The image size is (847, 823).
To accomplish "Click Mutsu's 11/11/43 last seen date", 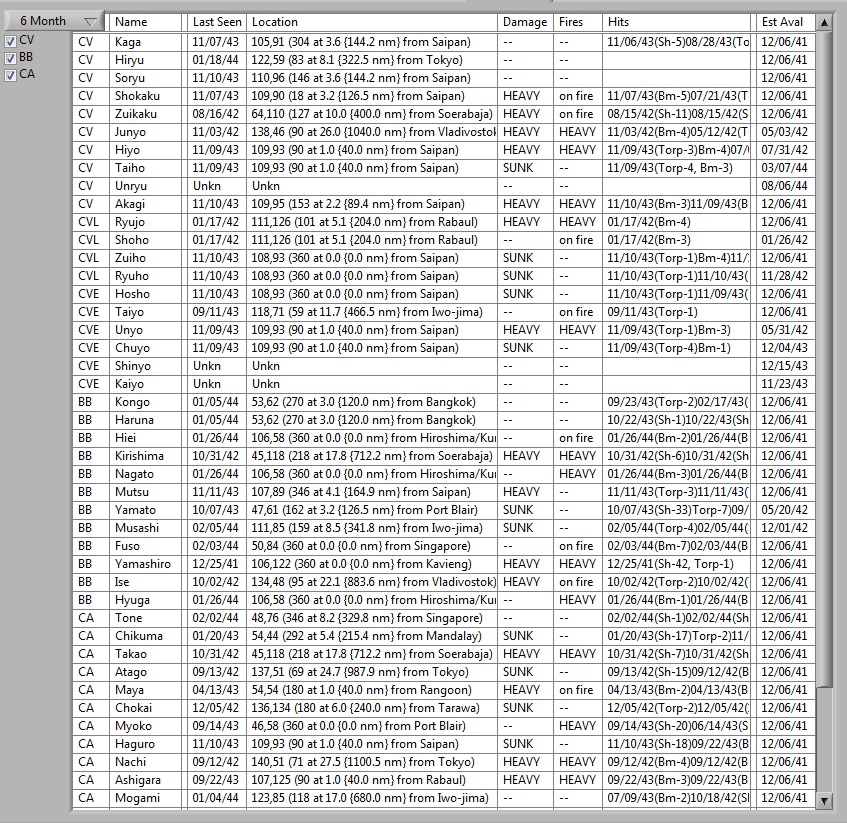I will (x=217, y=492).
